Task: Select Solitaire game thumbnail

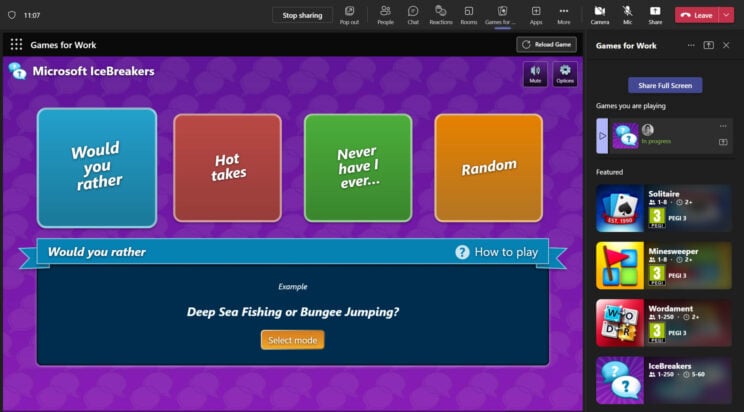Action: (620, 208)
